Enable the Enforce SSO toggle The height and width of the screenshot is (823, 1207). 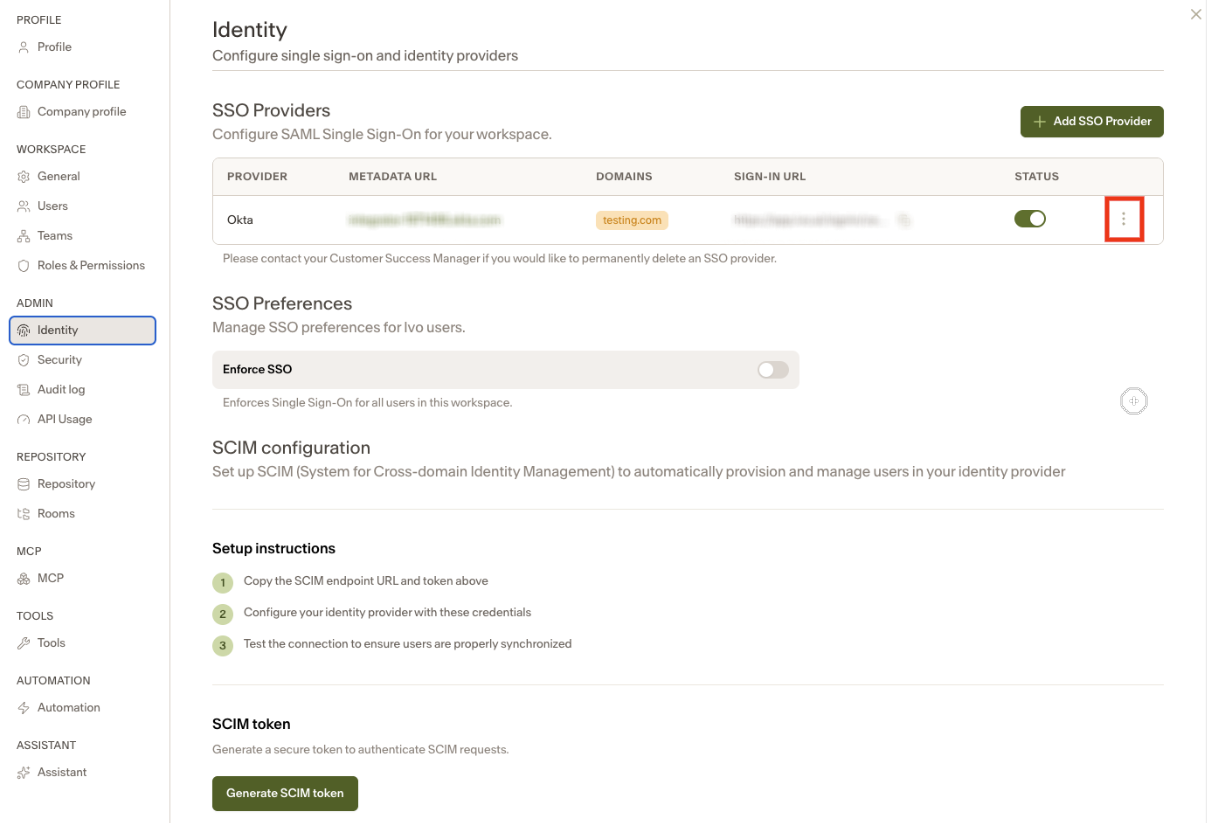click(x=773, y=370)
